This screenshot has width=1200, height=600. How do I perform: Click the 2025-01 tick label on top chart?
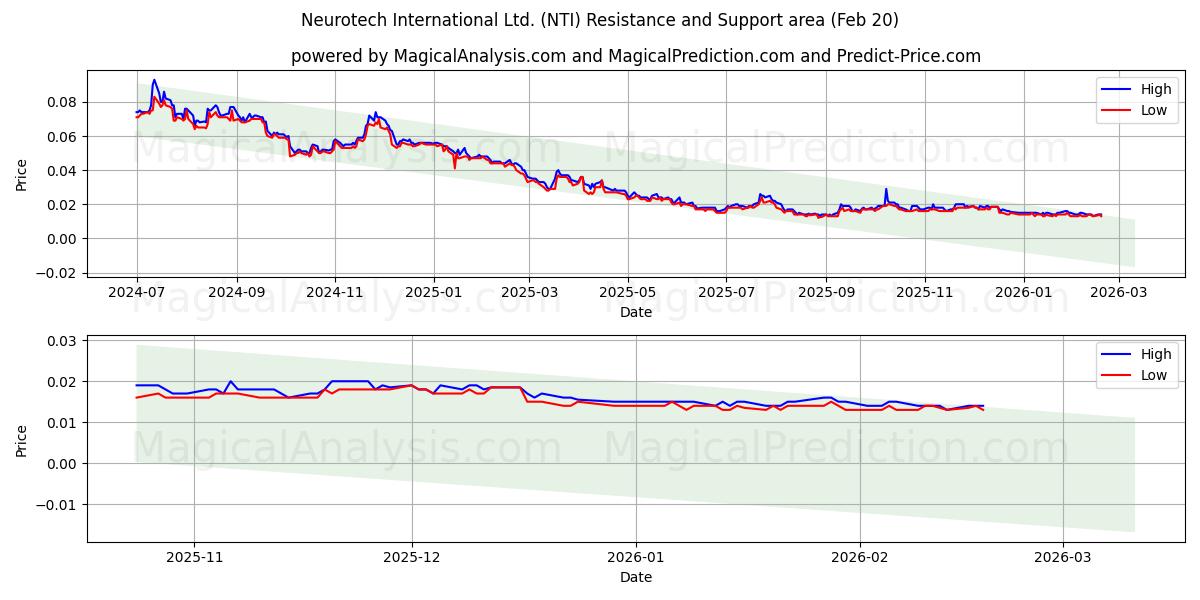click(433, 292)
